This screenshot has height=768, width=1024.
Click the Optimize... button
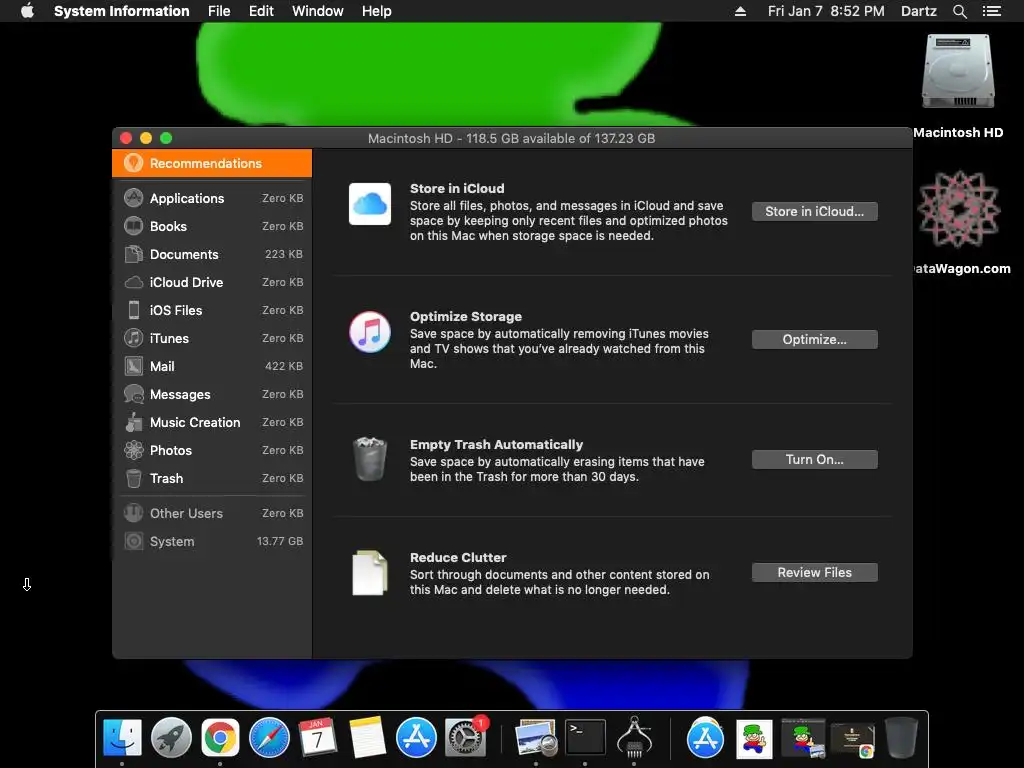click(x=814, y=340)
